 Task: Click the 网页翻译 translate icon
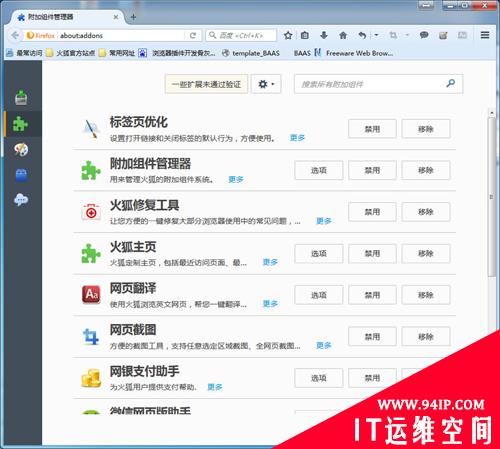coord(91,295)
